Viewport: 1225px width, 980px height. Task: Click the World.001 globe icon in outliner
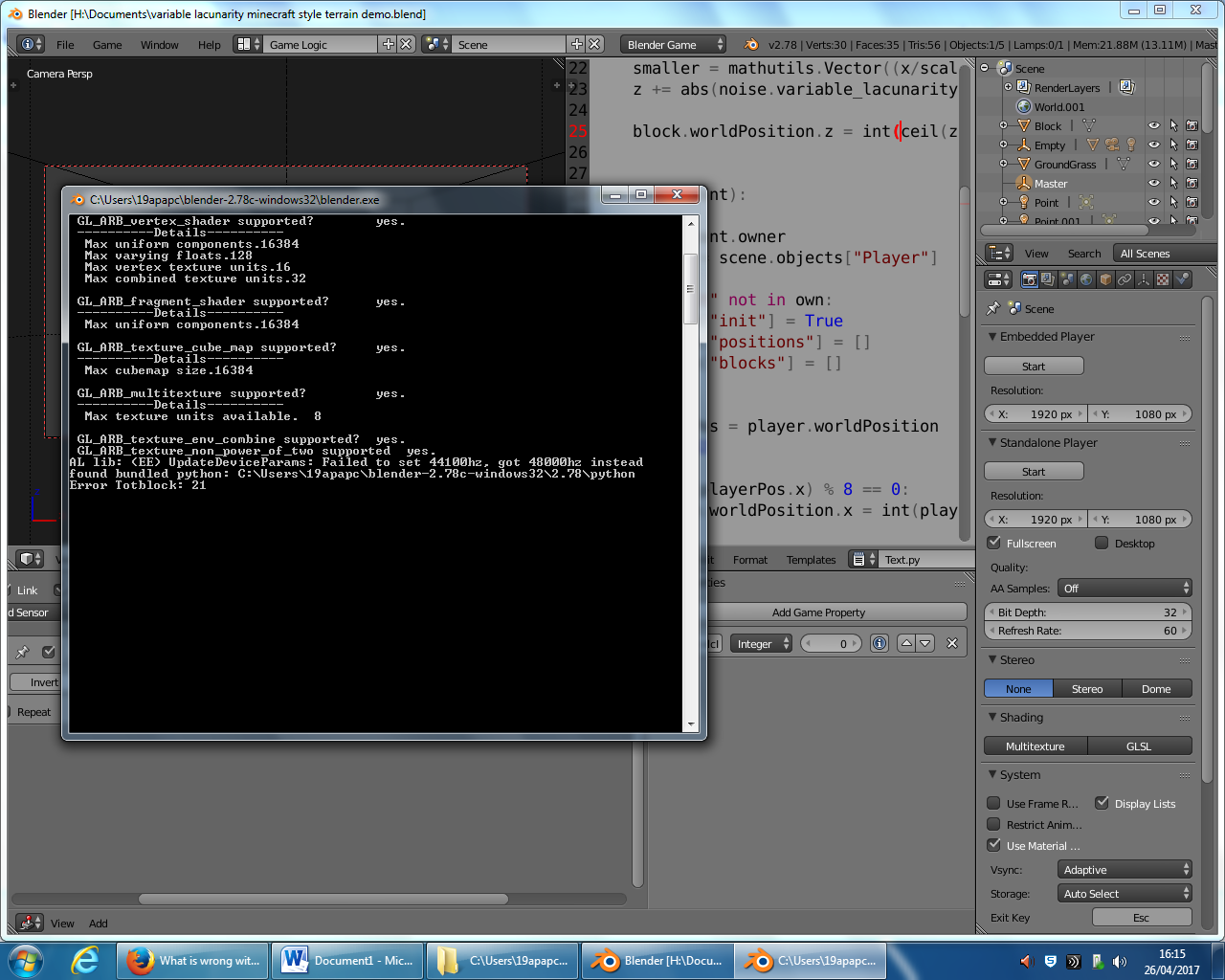pos(1024,106)
